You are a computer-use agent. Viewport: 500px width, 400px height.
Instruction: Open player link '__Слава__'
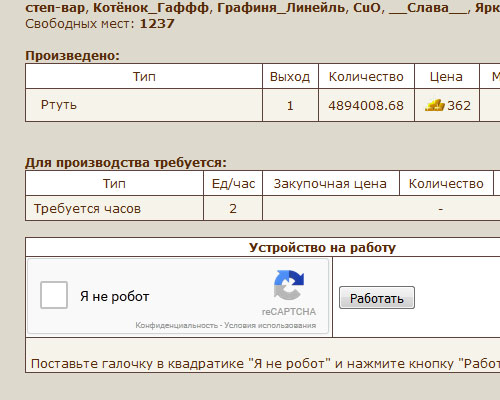428,7
